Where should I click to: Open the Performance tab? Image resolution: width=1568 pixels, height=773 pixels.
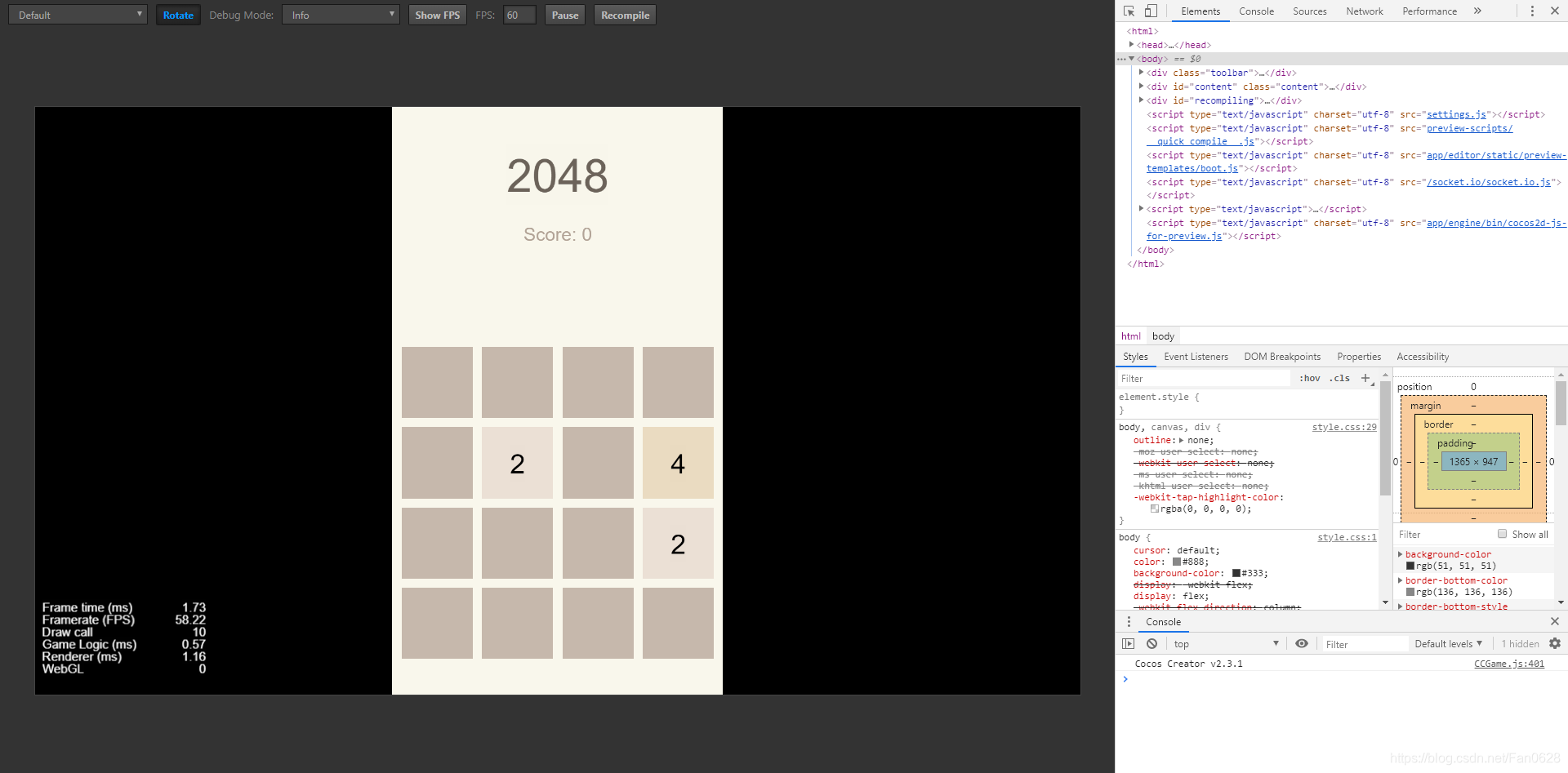(x=1429, y=11)
